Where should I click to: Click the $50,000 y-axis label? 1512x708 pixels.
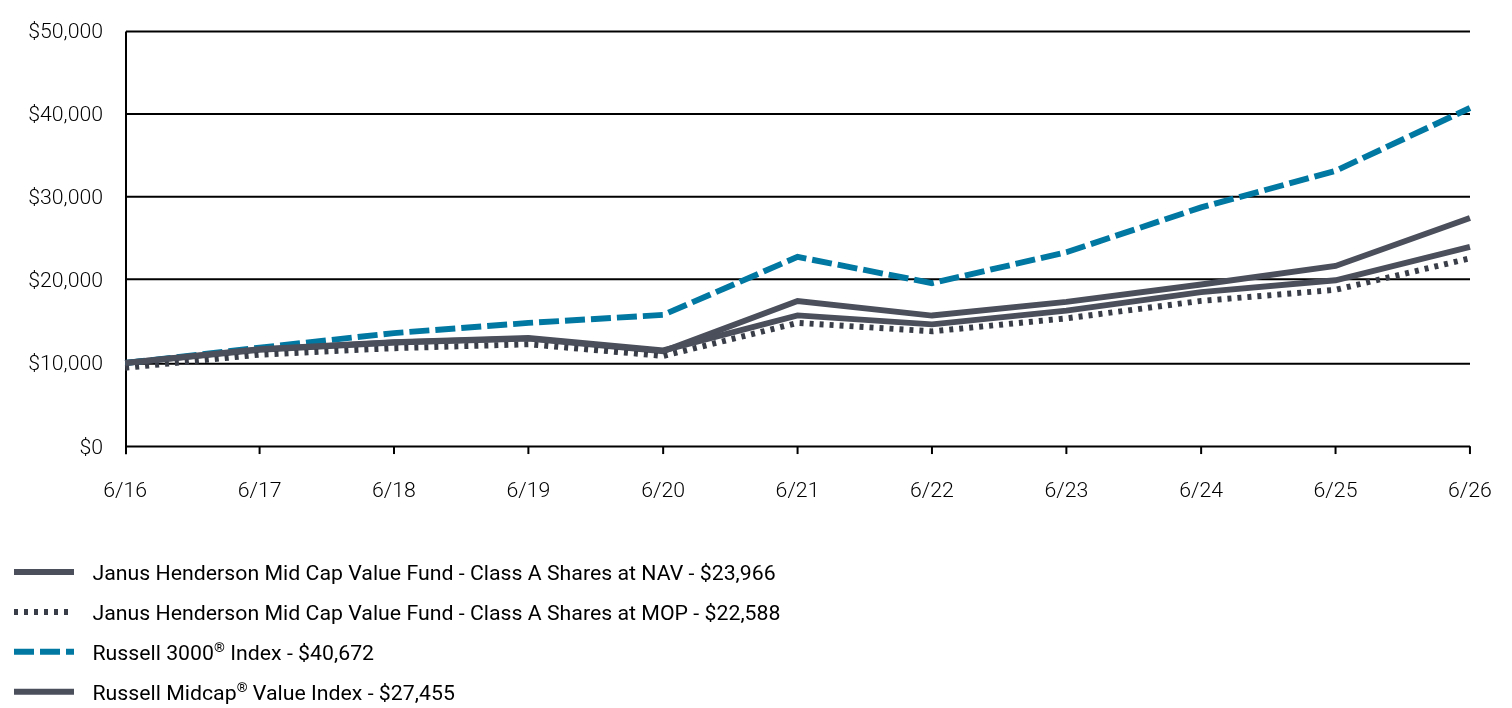pos(67,31)
